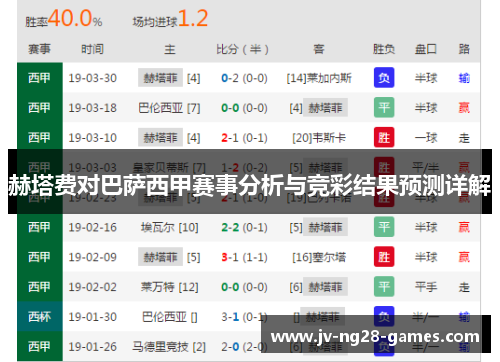500x362 pixels.
Task: Select the 盘口 column header
Action: coord(426,49)
